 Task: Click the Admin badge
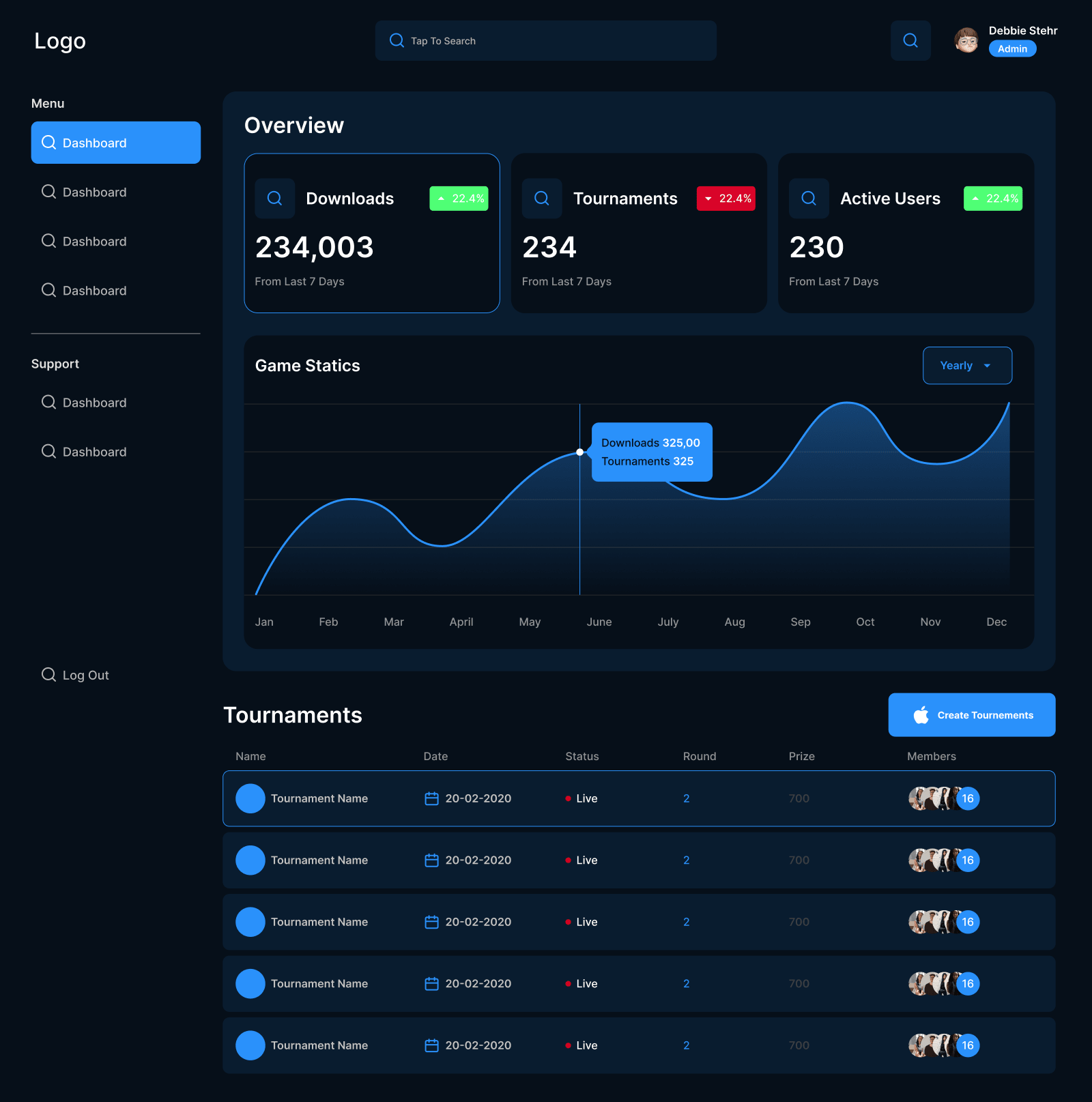[x=1012, y=48]
